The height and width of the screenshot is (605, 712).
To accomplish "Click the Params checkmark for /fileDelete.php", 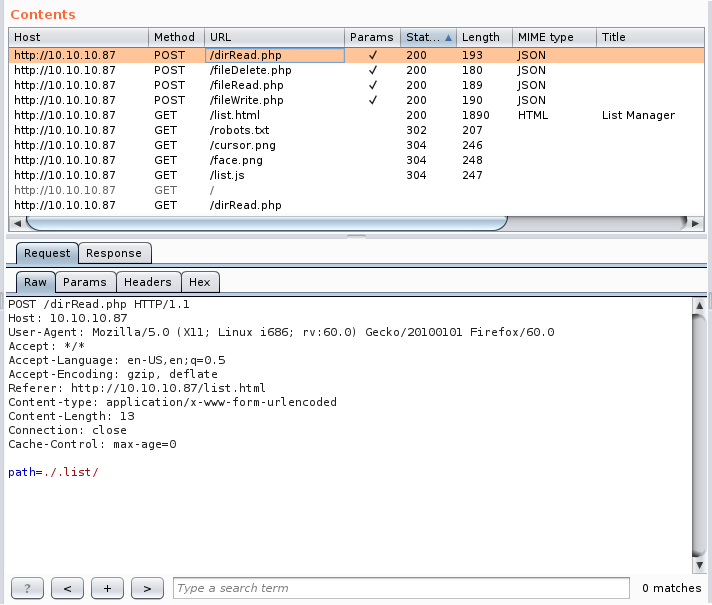I will [373, 71].
